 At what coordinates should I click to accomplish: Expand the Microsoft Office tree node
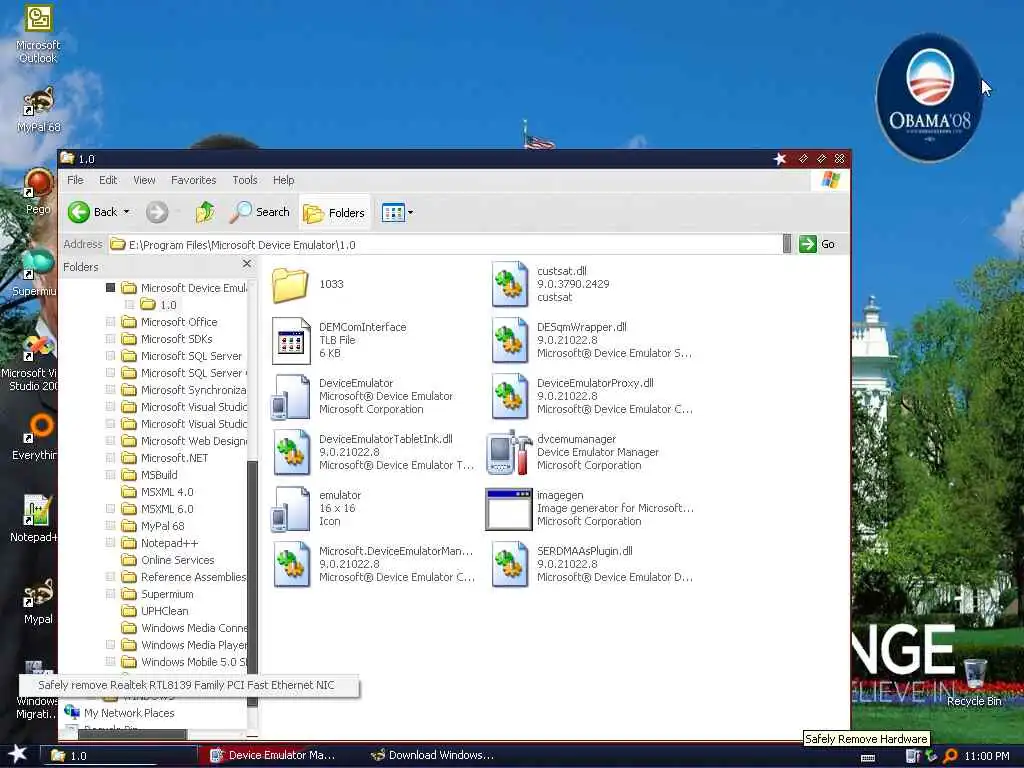(x=110, y=321)
